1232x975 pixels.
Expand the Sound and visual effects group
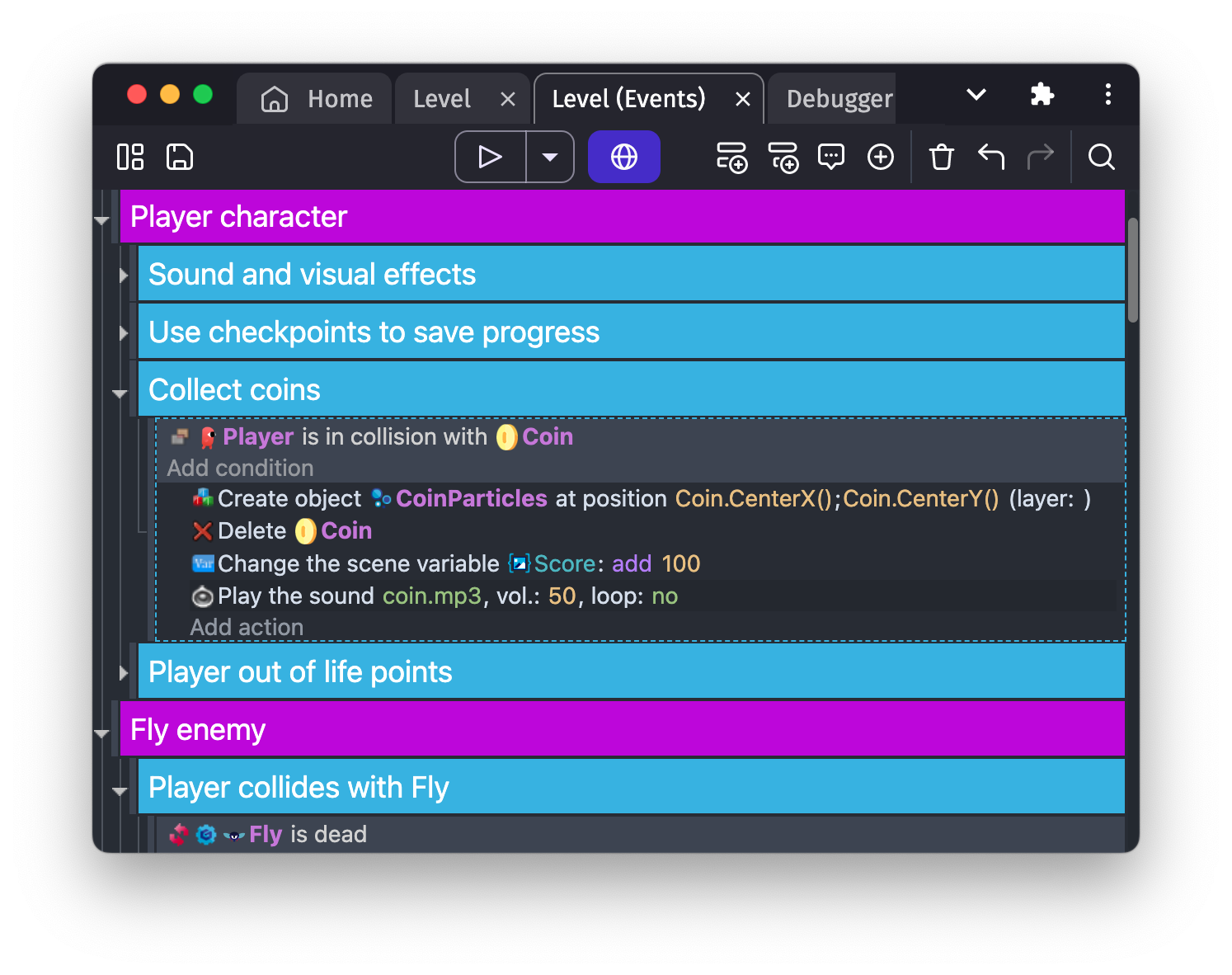123,276
